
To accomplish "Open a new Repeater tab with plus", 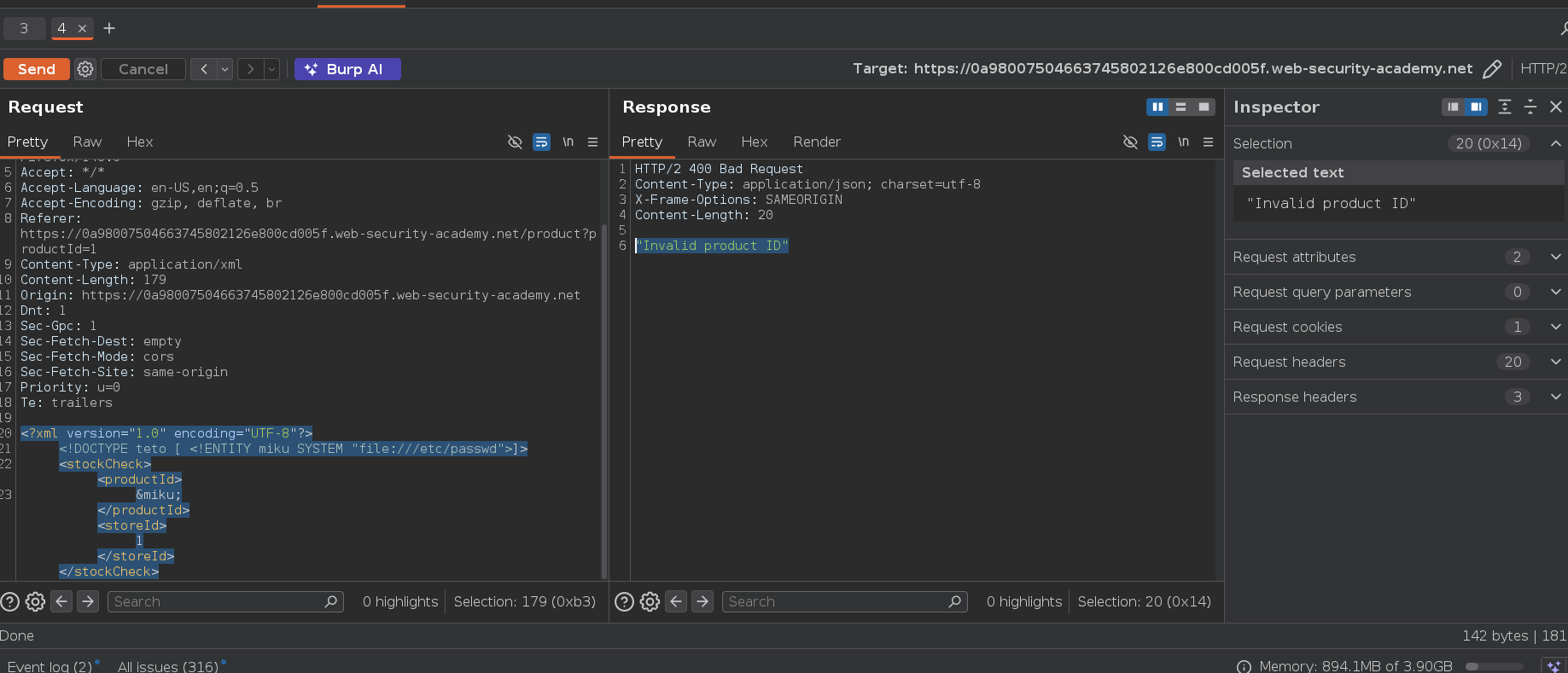I will 109,28.
